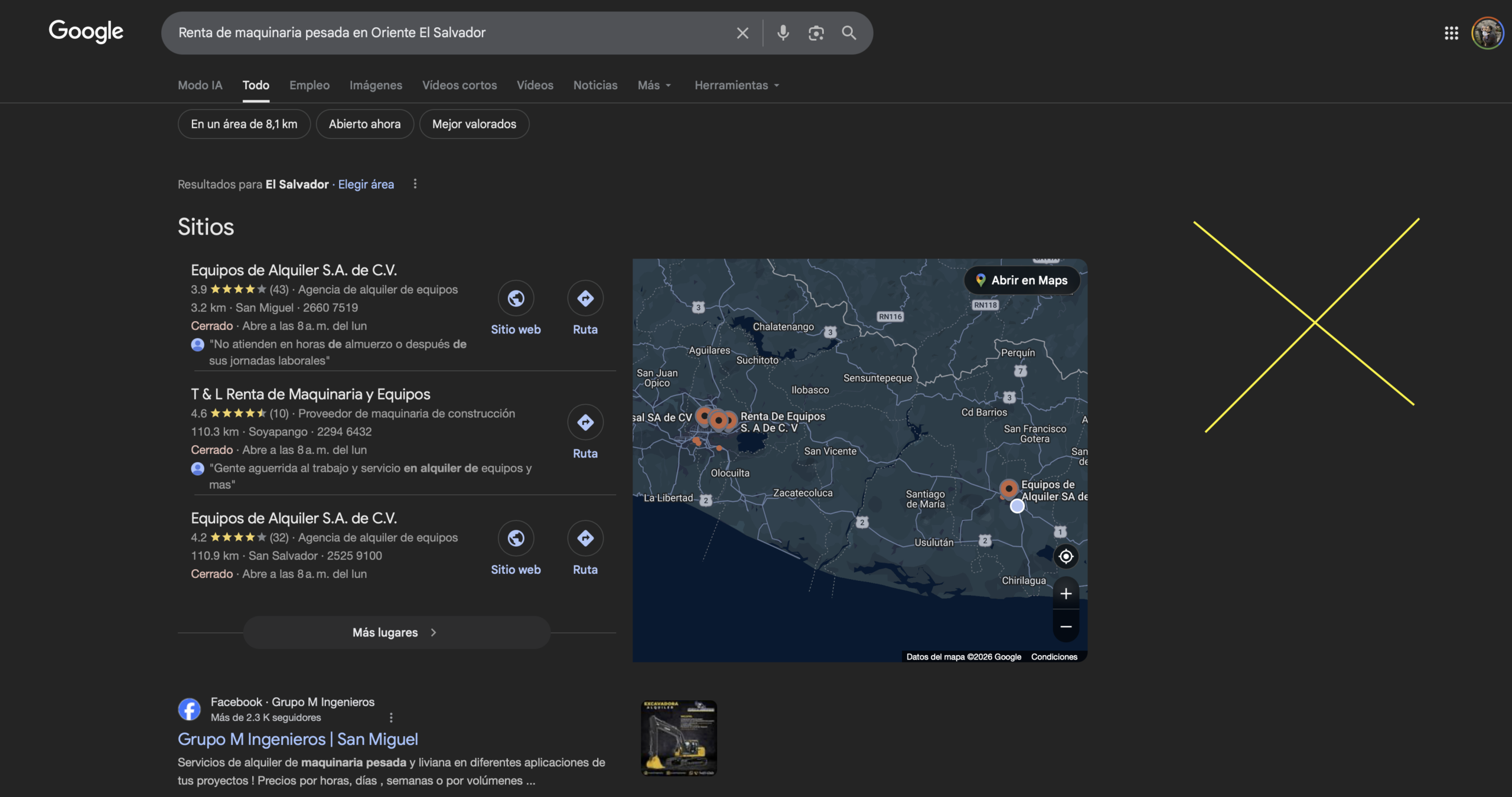Image resolution: width=1512 pixels, height=797 pixels.
Task: Center map on my location
Action: tap(1065, 556)
